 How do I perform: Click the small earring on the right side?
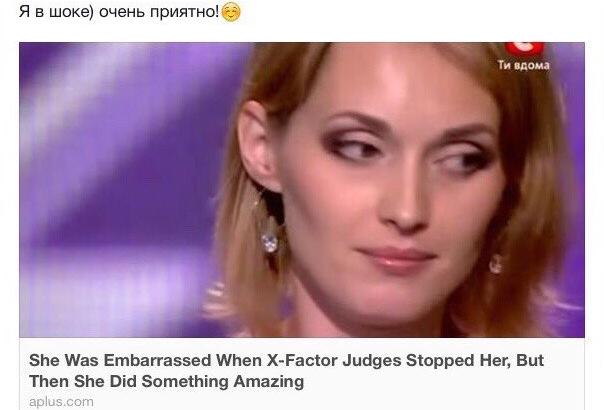point(495,264)
